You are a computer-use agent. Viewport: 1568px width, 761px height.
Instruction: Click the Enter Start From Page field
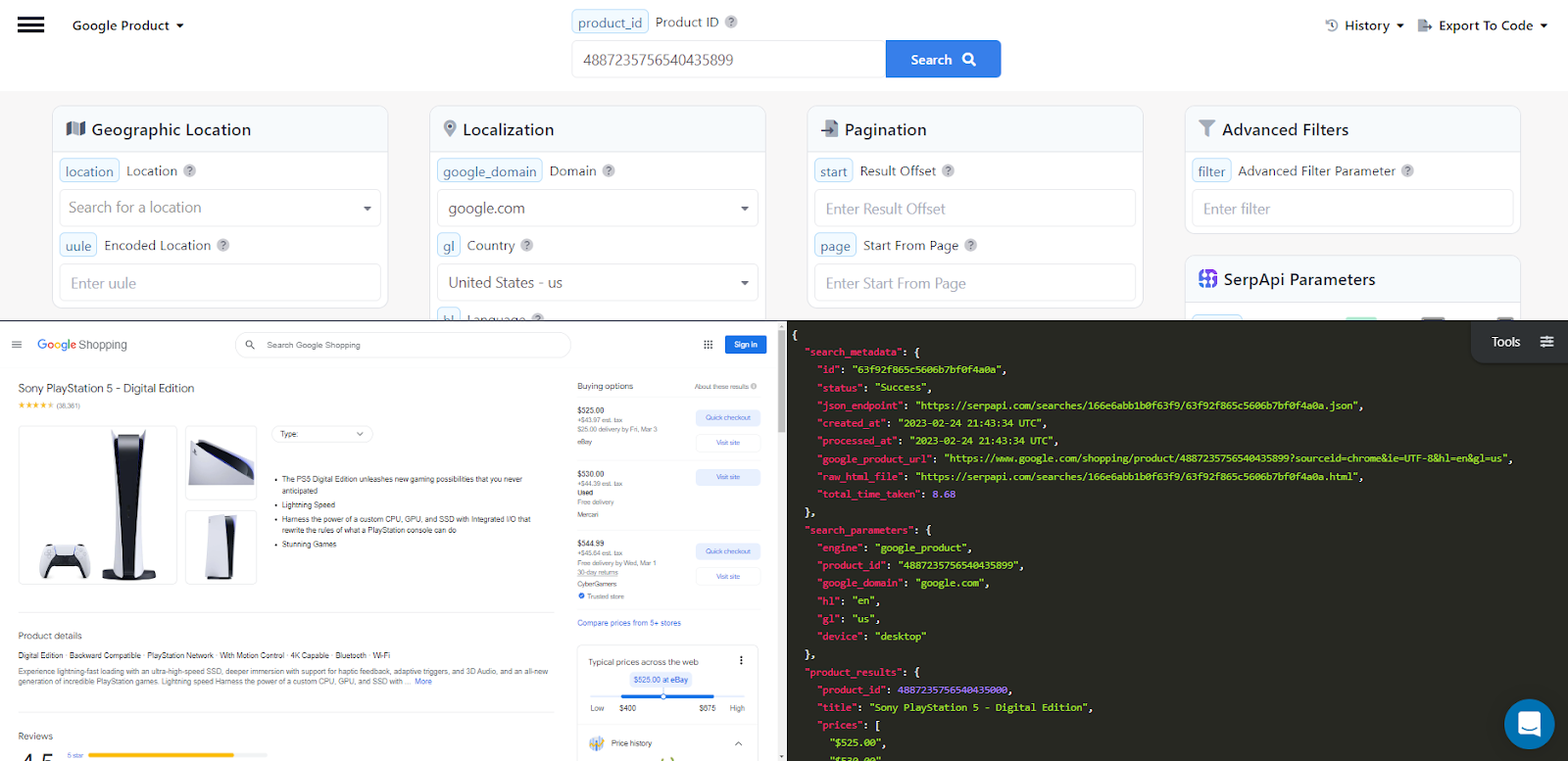(975, 283)
